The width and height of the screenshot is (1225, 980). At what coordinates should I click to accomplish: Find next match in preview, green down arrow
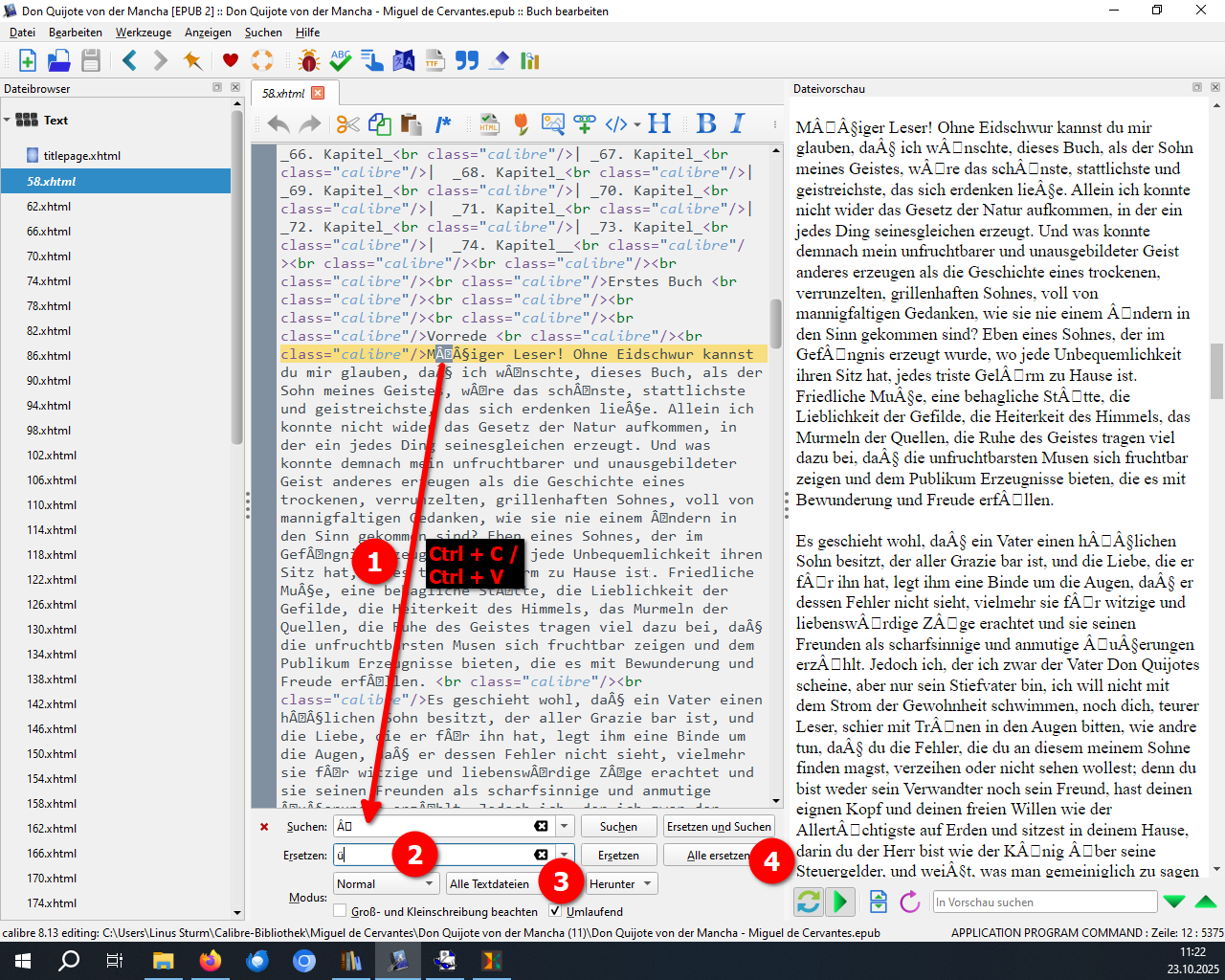click(1174, 902)
